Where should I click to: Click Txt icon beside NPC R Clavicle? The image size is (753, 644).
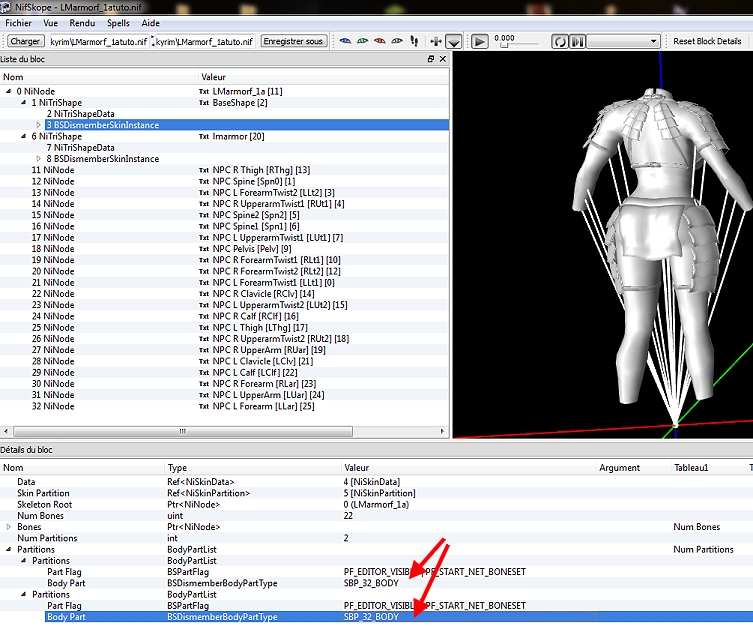coord(204,294)
